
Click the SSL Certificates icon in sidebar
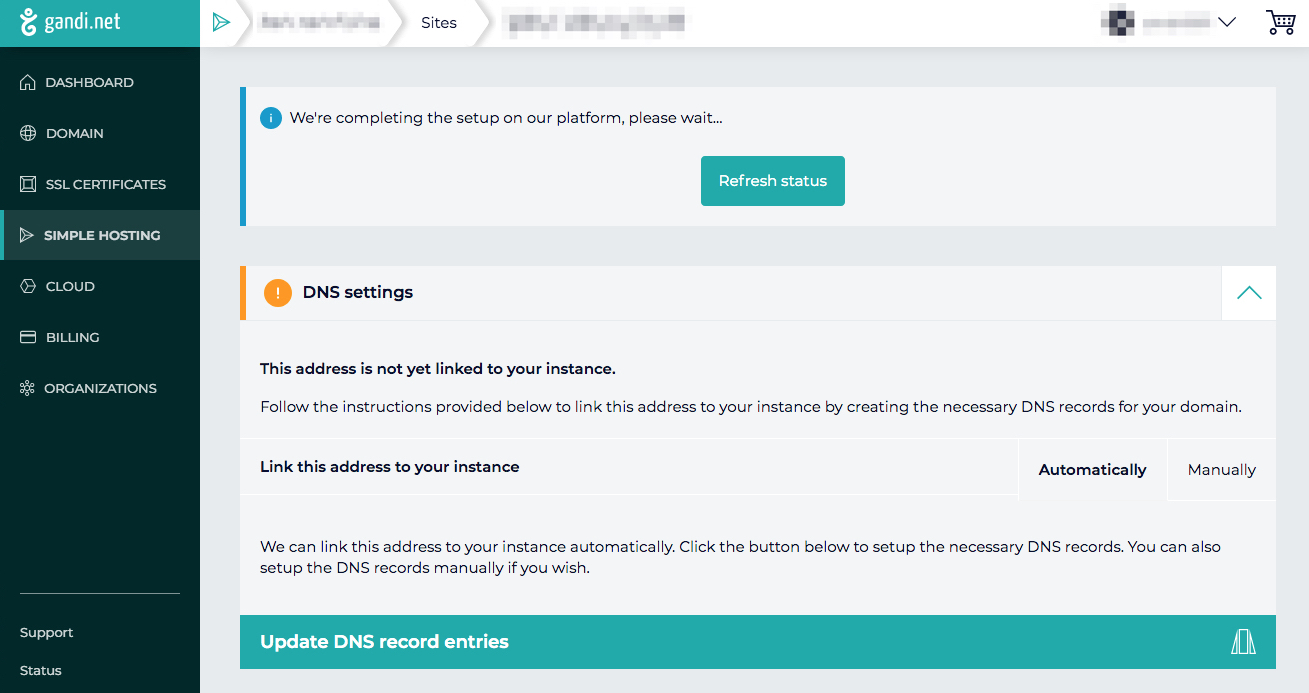point(28,184)
